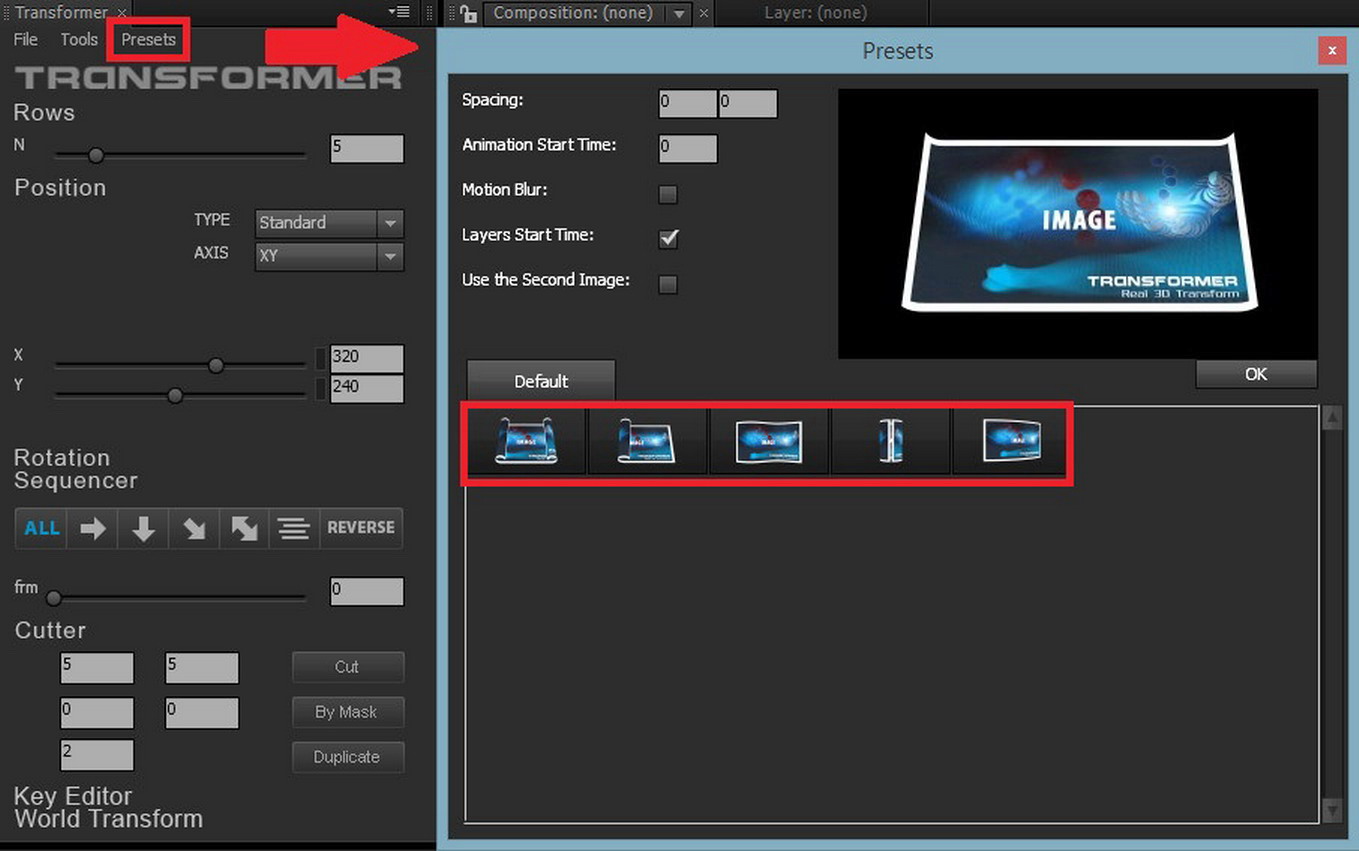Select the centered-lines sequencer mode
Image resolution: width=1359 pixels, height=851 pixels.
[x=294, y=528]
